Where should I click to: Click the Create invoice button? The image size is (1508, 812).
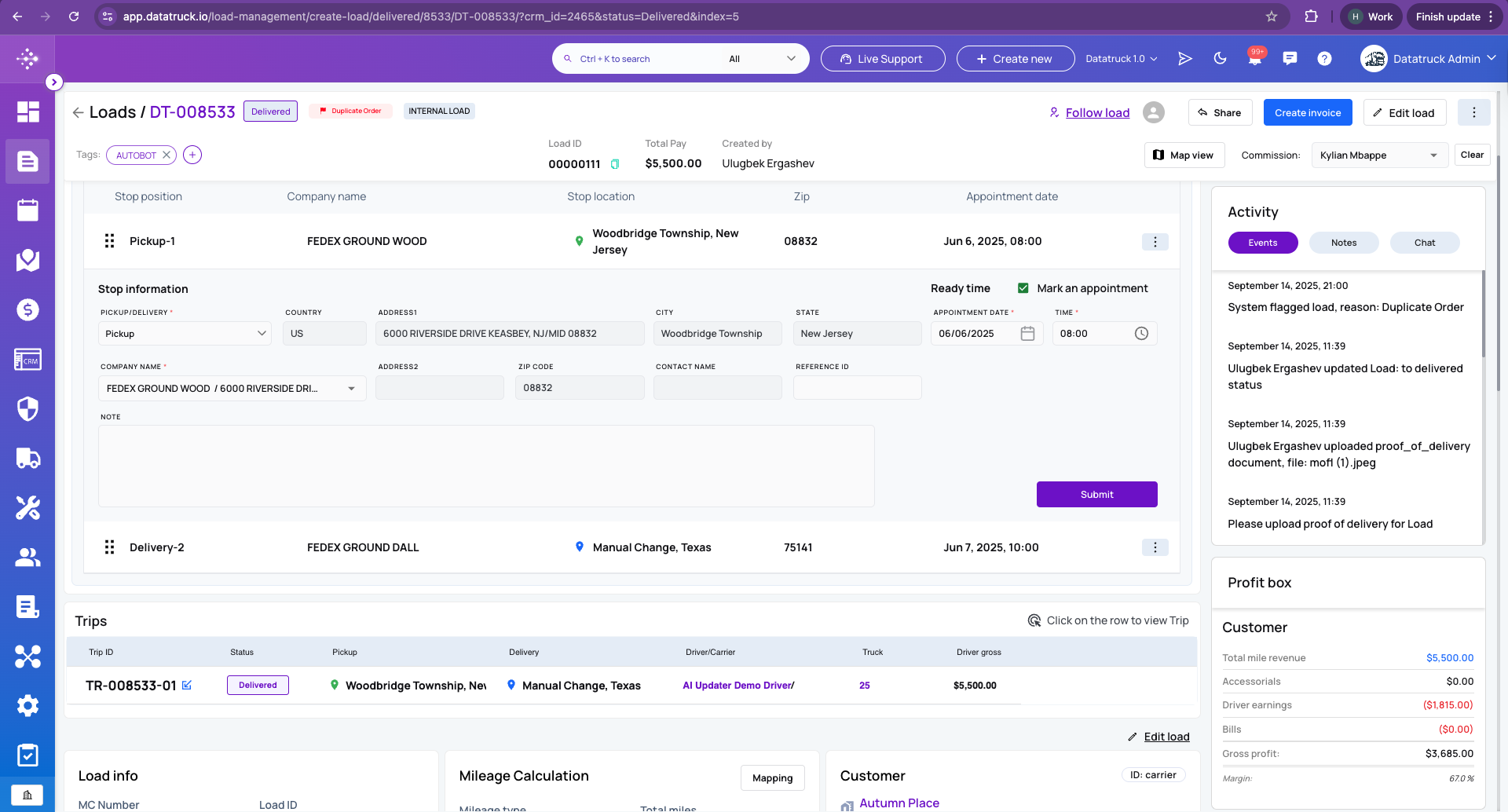[x=1308, y=112]
